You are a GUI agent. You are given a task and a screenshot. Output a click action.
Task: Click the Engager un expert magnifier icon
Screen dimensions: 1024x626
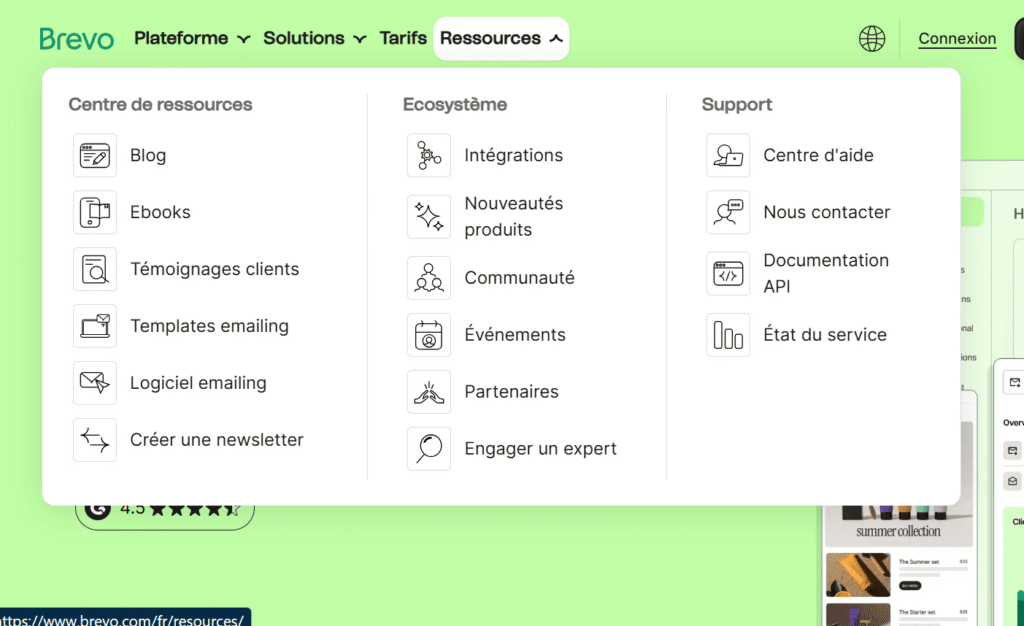[429, 448]
